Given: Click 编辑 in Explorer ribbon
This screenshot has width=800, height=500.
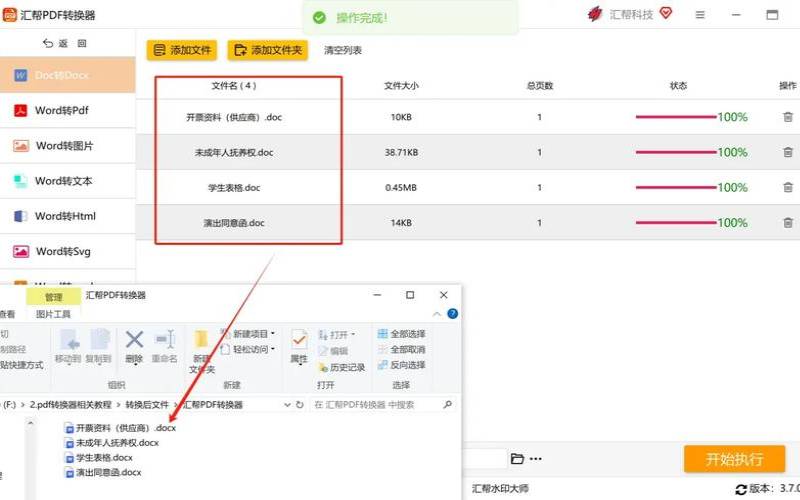Looking at the screenshot, I should (x=333, y=351).
